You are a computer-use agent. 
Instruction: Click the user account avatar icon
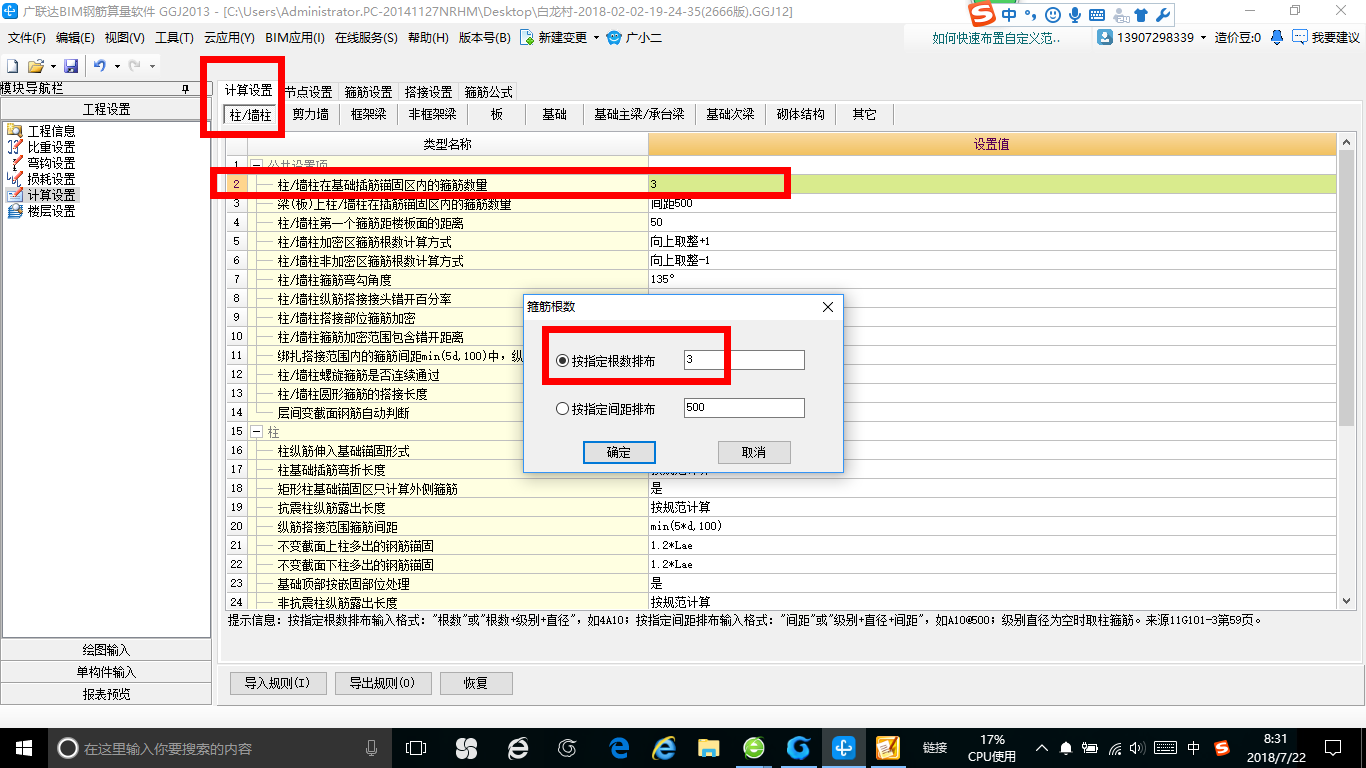click(x=1105, y=37)
